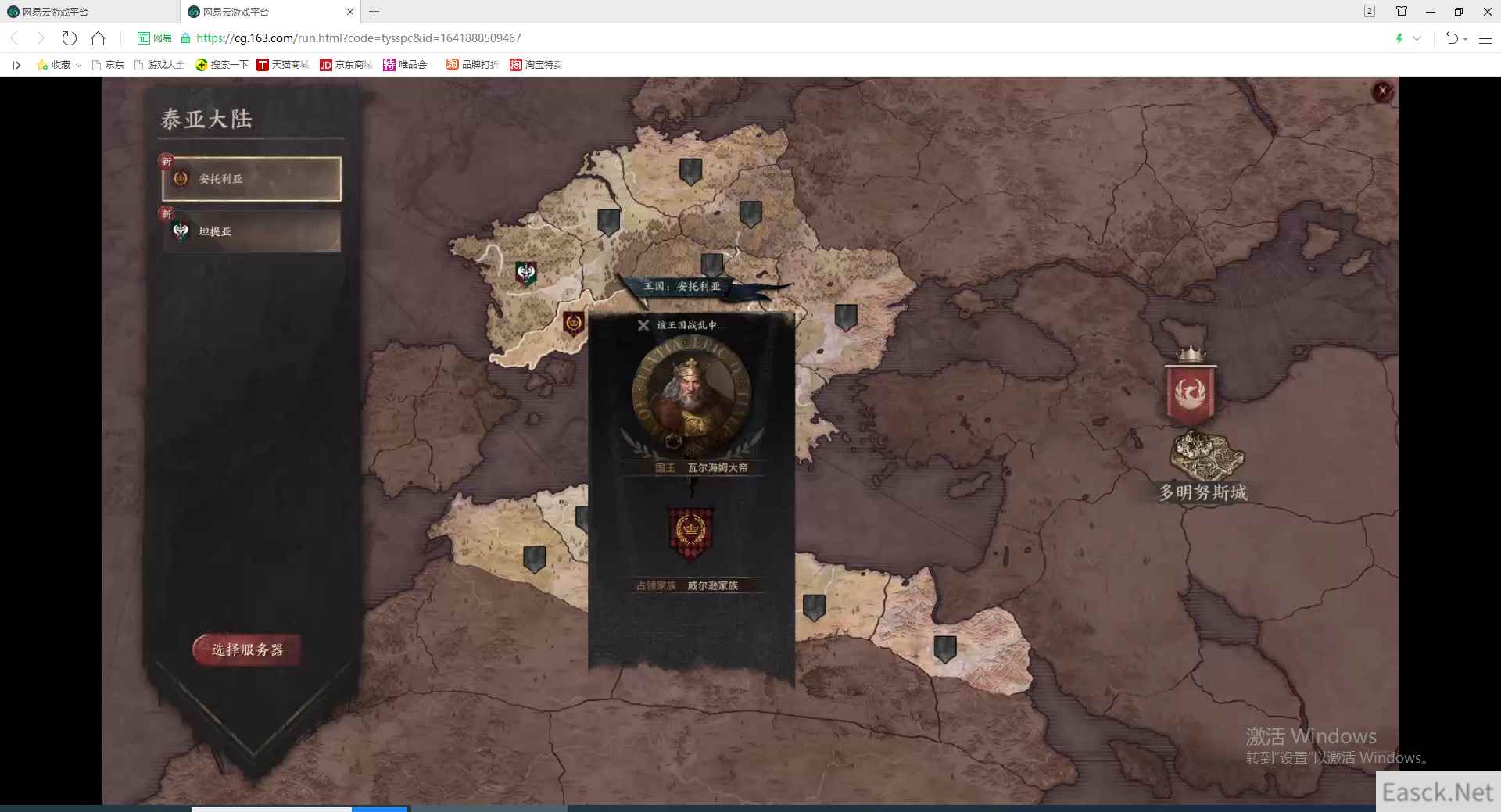
Task: Open the 多明努斯城 city icon on the map
Action: click(x=1207, y=456)
